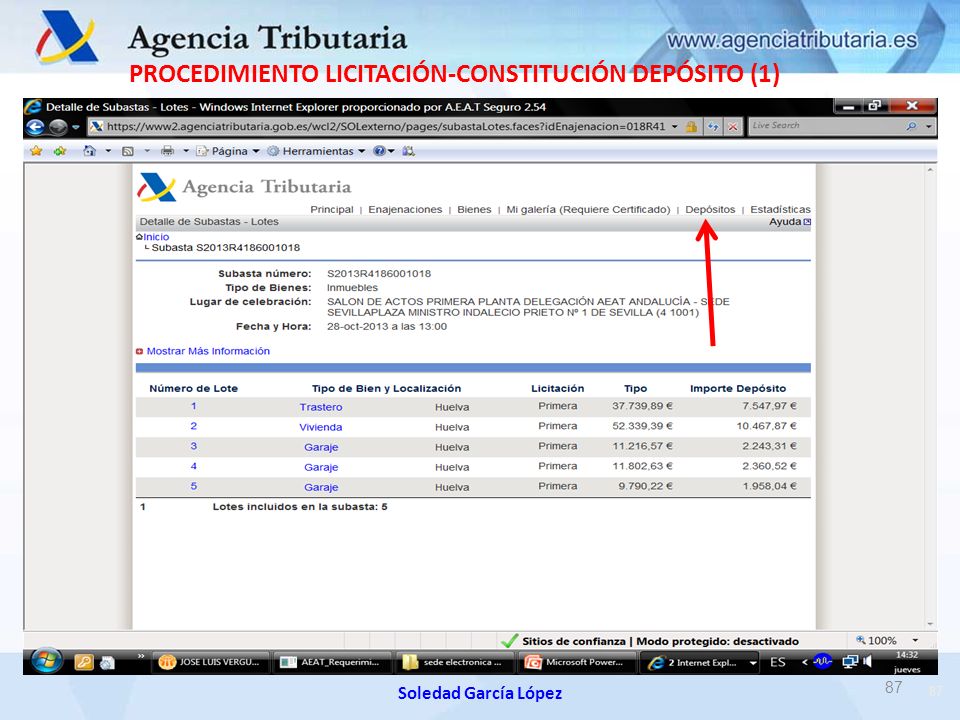Stop page loading with the red X
The width and height of the screenshot is (960, 720).
point(733,127)
